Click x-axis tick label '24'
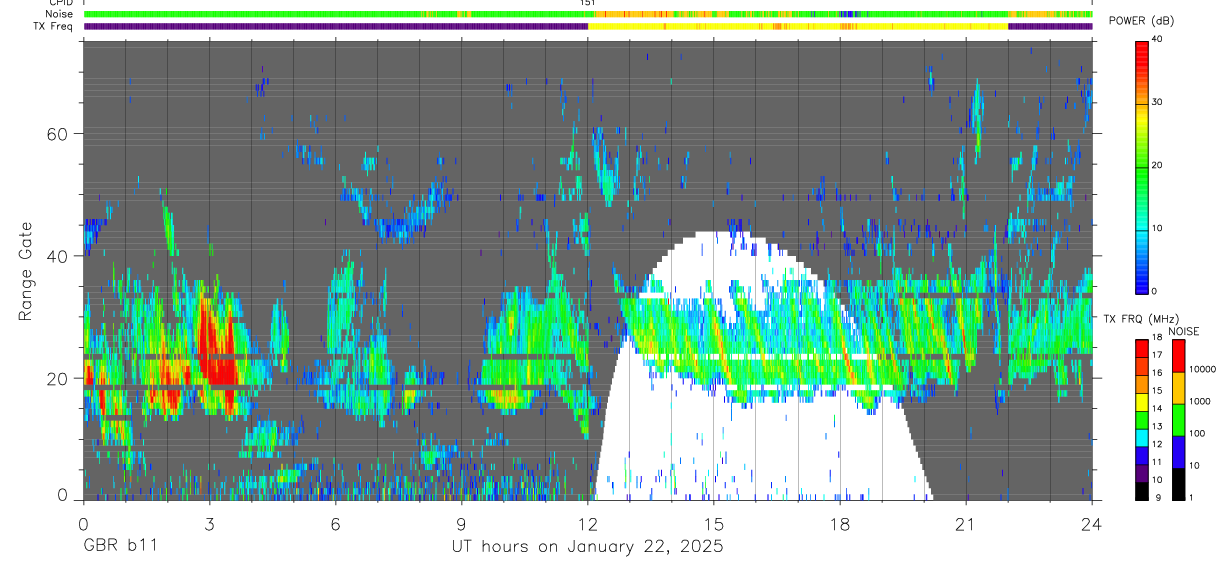Image resolution: width=1228 pixels, height=567 pixels. tap(1092, 523)
